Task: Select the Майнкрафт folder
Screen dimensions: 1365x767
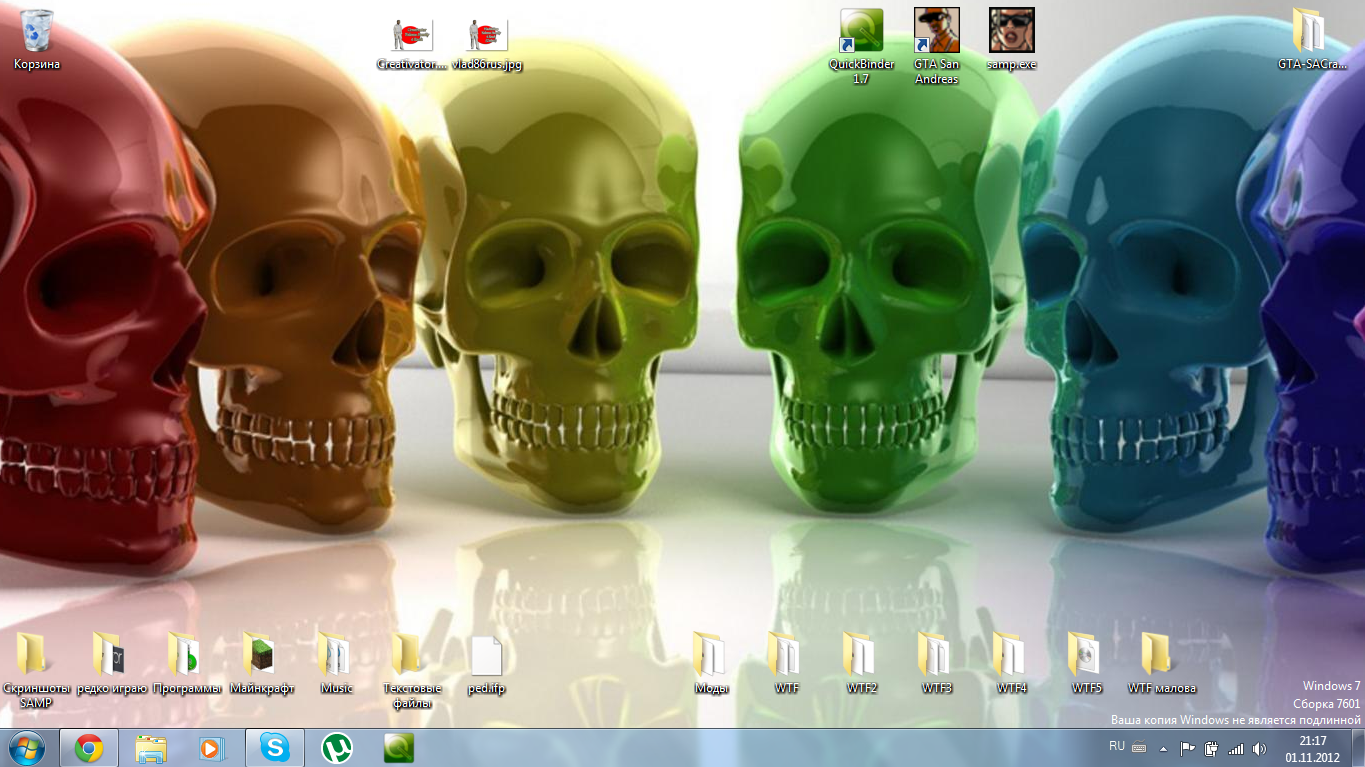Action: tap(262, 664)
